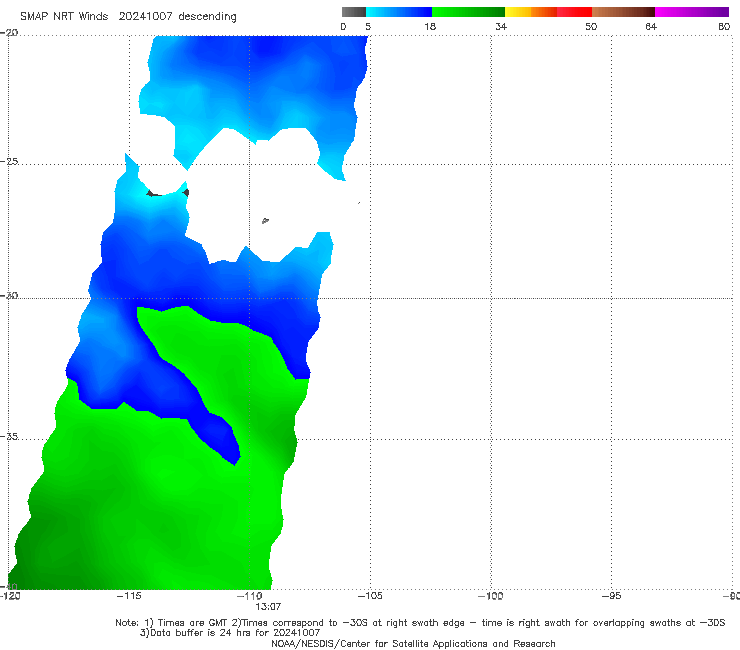Click the small island marker near -27 latitude
Screen dimensions: 740x650
tap(265, 220)
